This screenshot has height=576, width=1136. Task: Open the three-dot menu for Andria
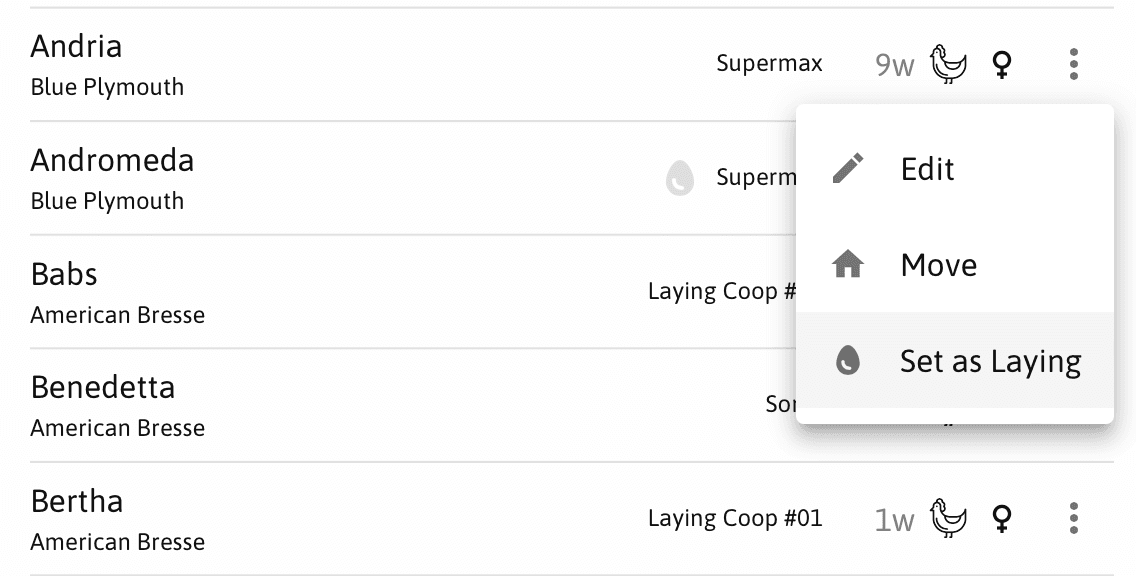click(1074, 64)
